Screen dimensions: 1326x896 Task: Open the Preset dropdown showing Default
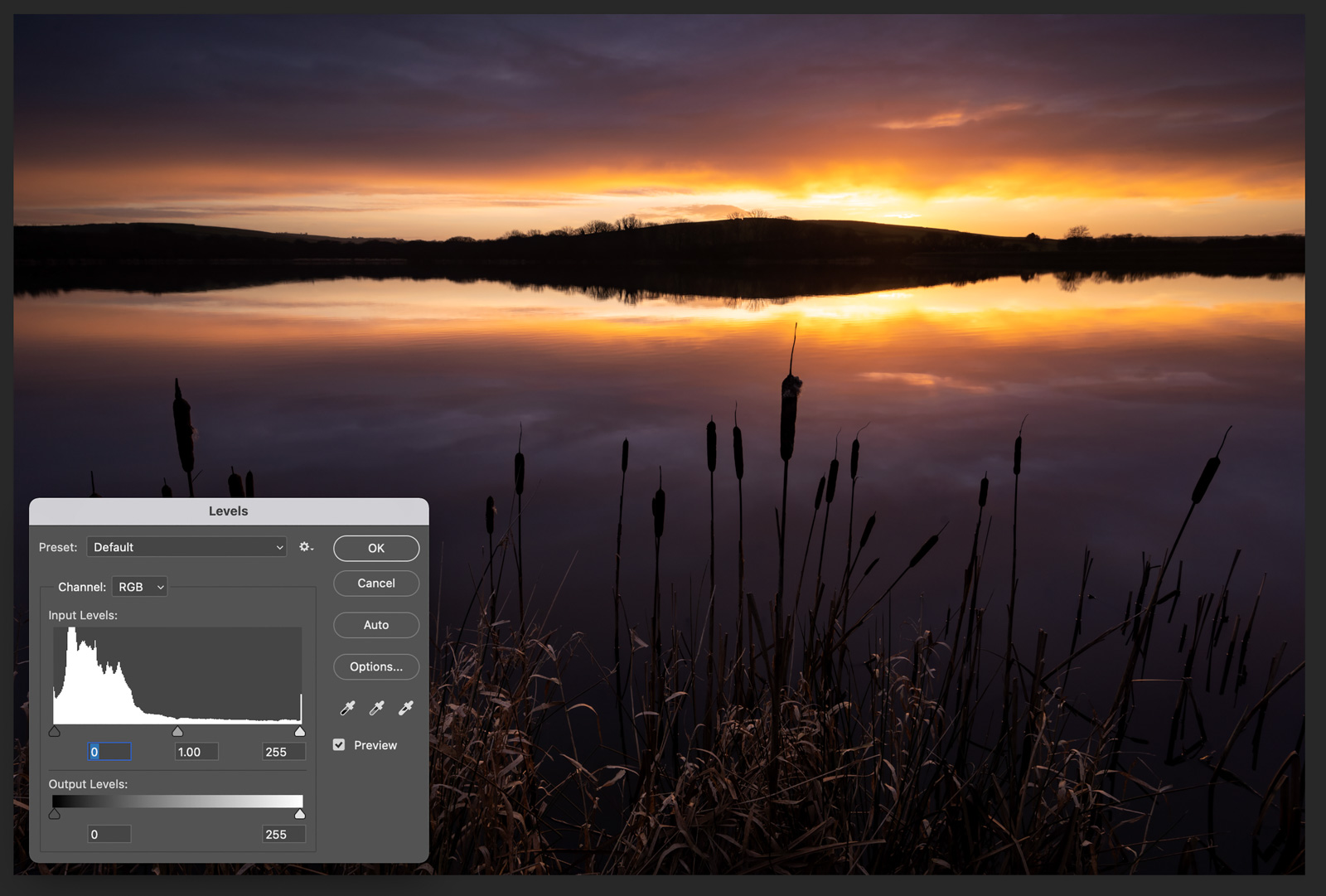point(186,547)
